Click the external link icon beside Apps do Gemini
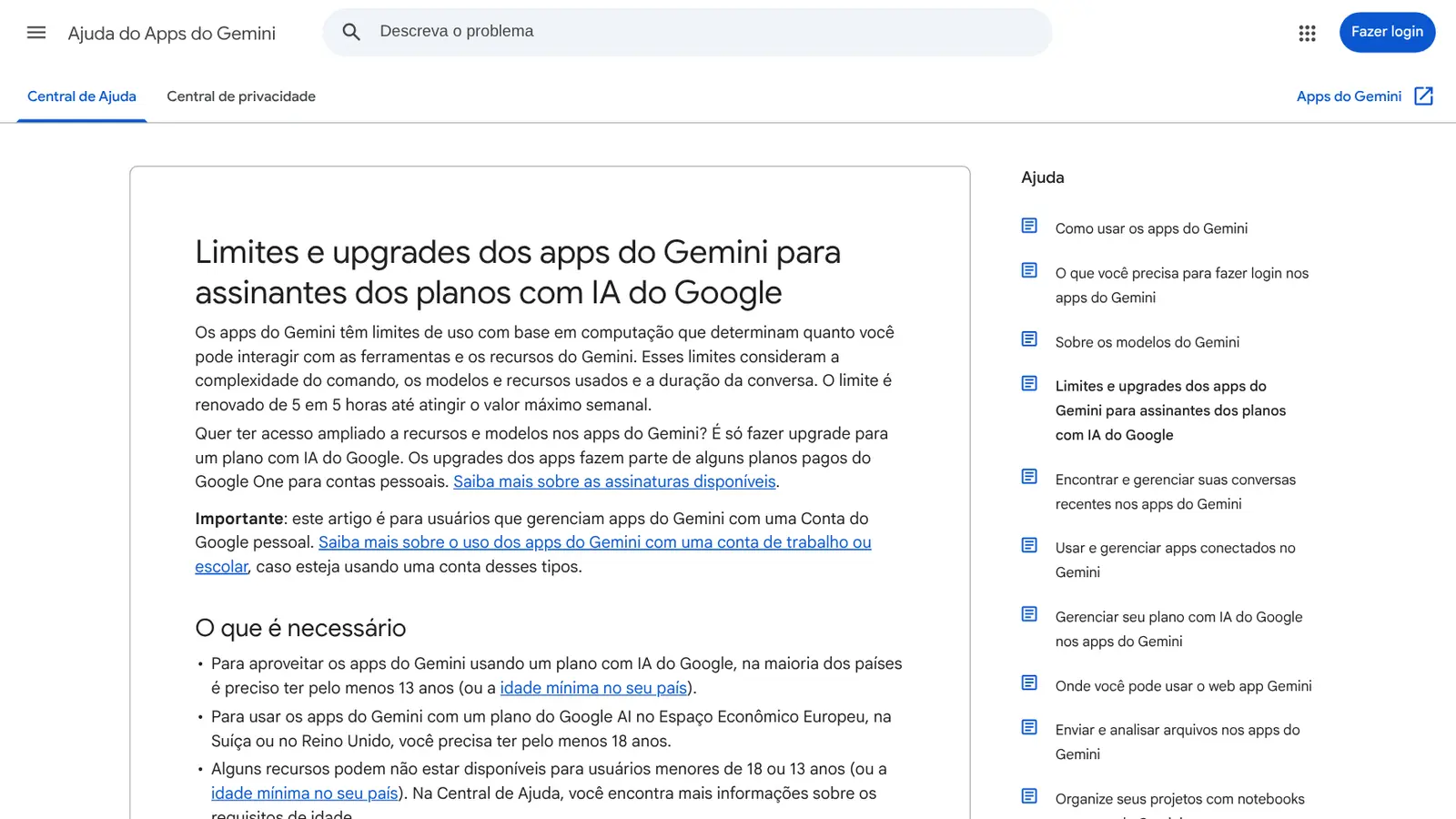 pyautogui.click(x=1424, y=96)
